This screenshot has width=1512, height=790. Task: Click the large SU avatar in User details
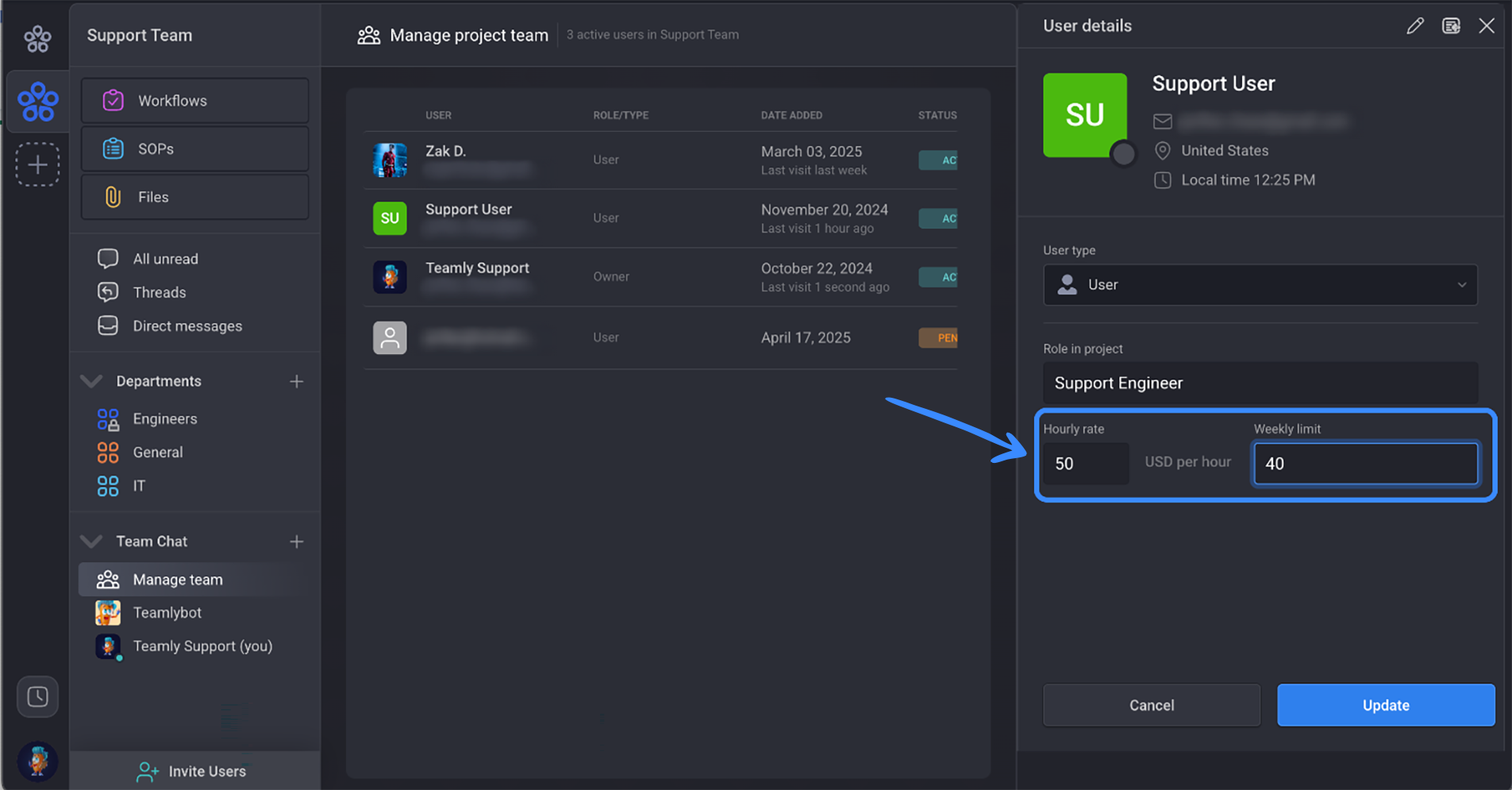(x=1085, y=115)
